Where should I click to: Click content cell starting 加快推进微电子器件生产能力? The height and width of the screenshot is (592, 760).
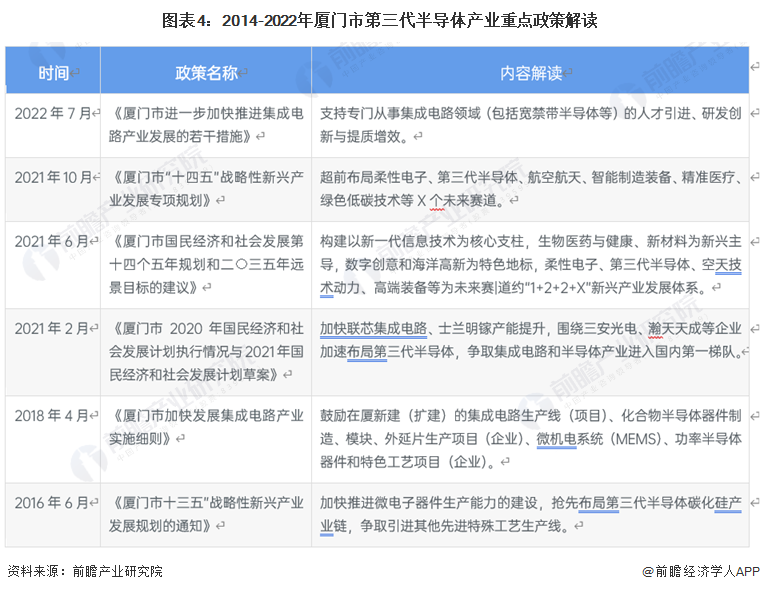(531, 515)
